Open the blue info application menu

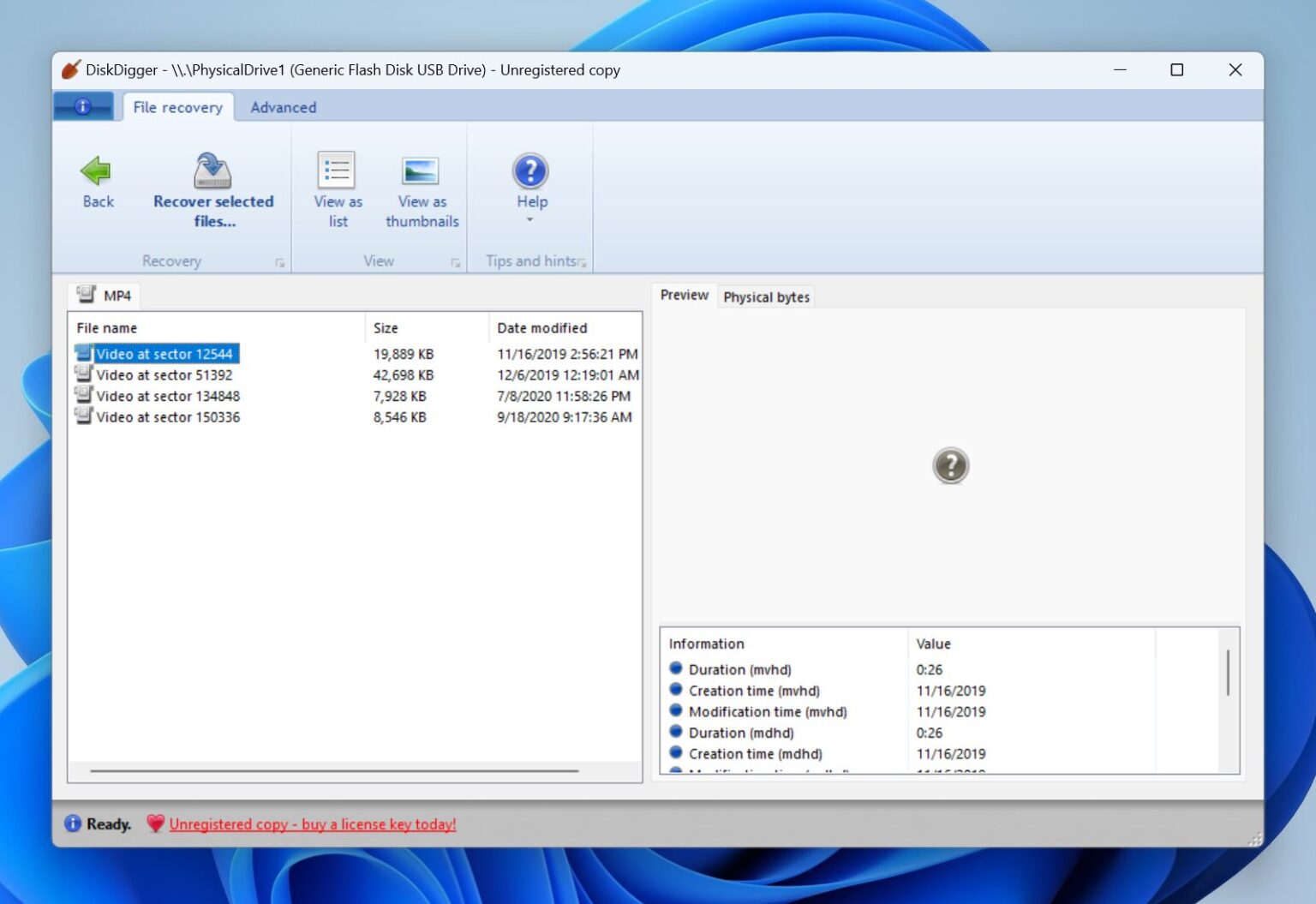click(x=83, y=106)
